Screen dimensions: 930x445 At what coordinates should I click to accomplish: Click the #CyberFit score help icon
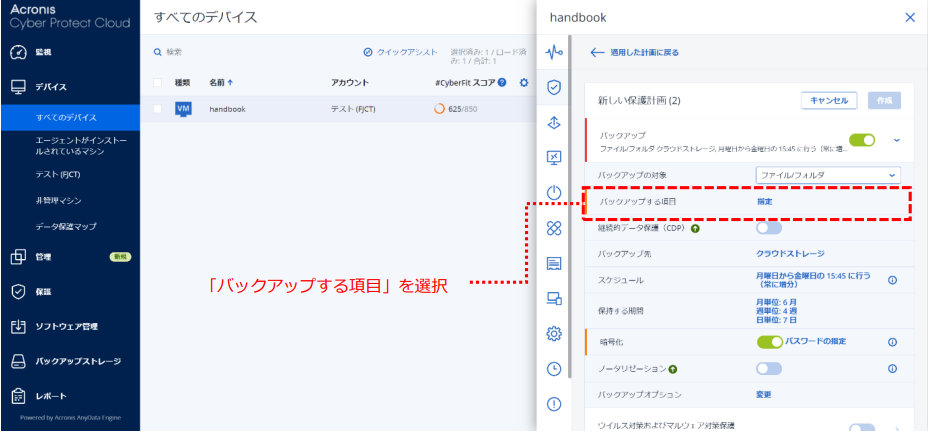(502, 82)
